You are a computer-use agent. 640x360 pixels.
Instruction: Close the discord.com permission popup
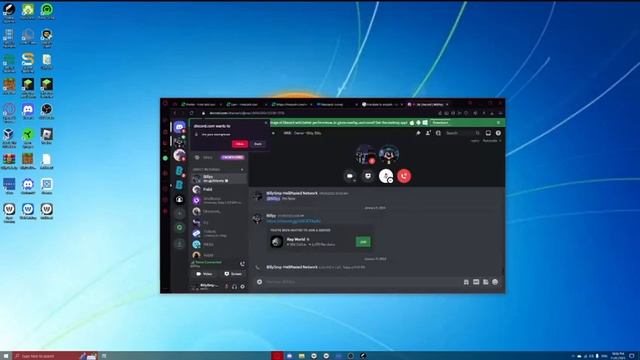tap(266, 123)
